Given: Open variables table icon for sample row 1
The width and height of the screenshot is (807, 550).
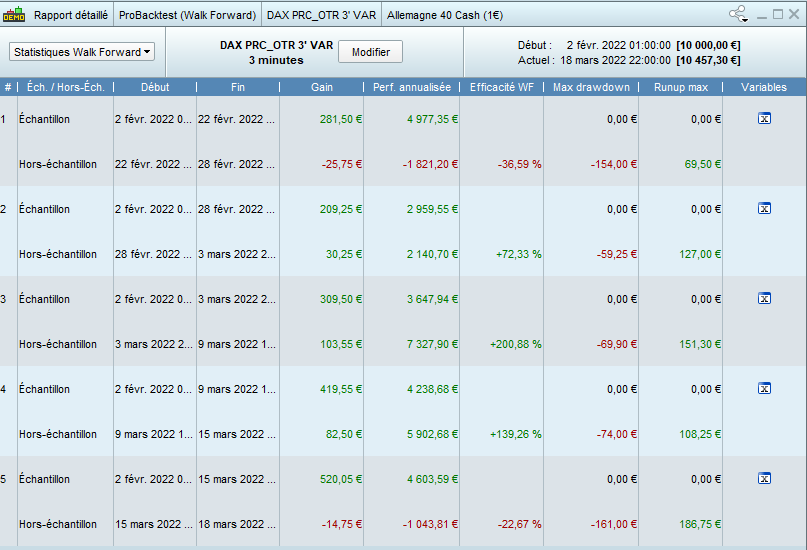Looking at the screenshot, I should tap(764, 119).
